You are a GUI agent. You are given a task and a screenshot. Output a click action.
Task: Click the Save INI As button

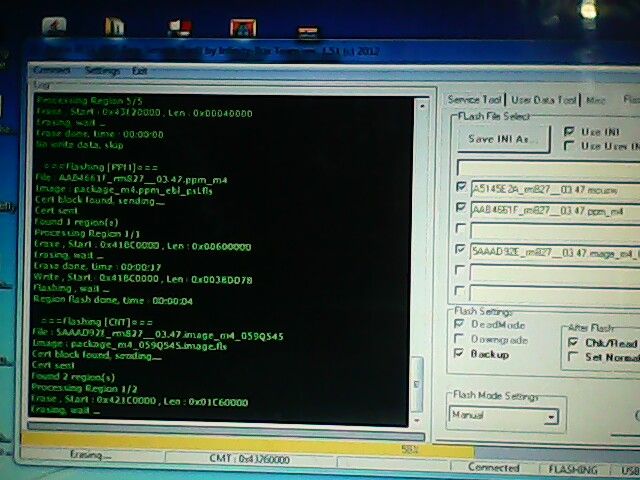(504, 138)
